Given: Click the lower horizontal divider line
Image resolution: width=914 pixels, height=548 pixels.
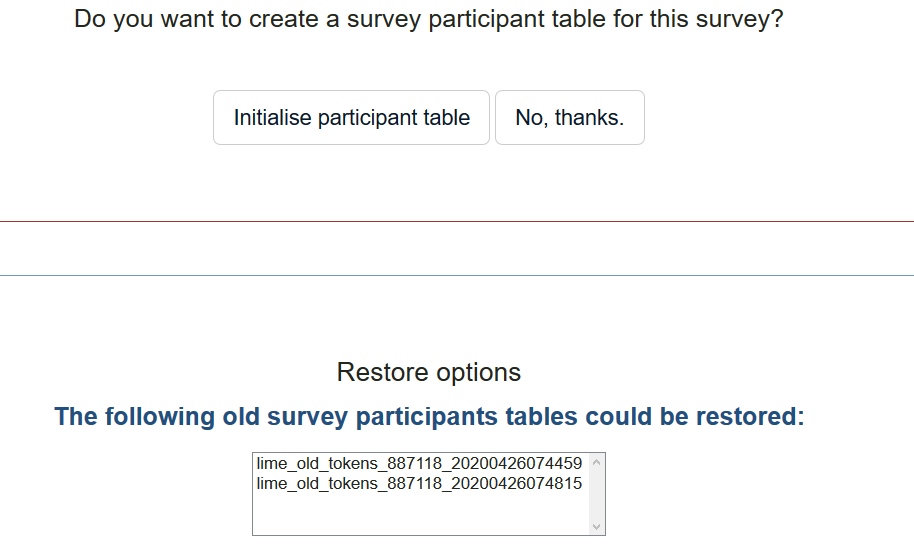Looking at the screenshot, I should click(x=457, y=274).
